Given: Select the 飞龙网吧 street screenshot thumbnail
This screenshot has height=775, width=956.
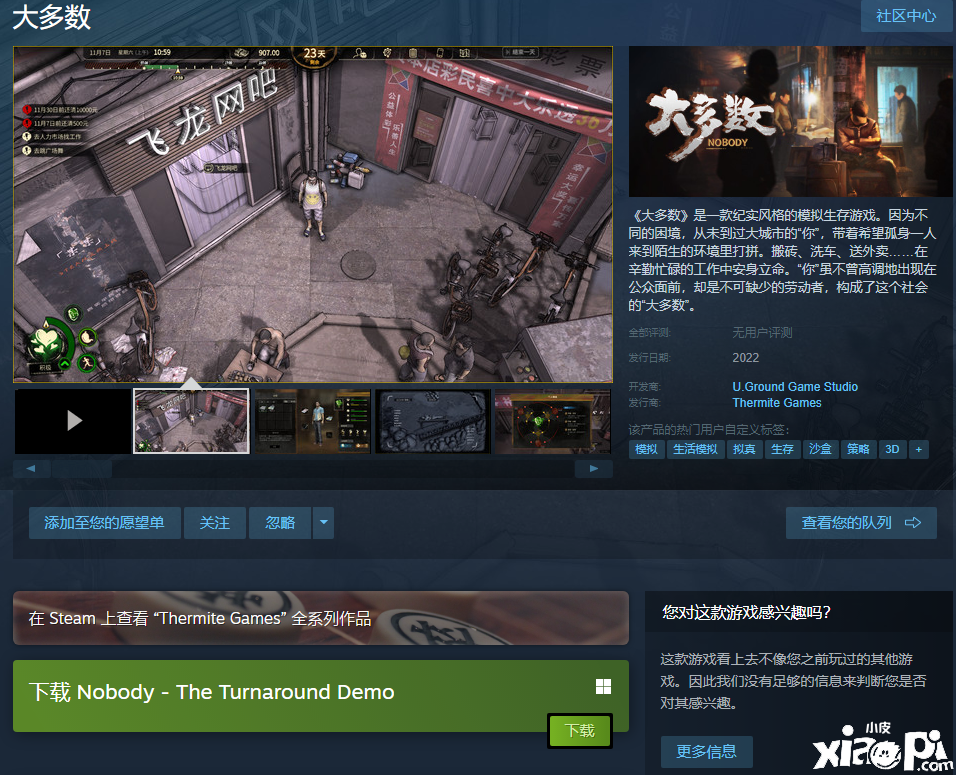Looking at the screenshot, I should [191, 421].
